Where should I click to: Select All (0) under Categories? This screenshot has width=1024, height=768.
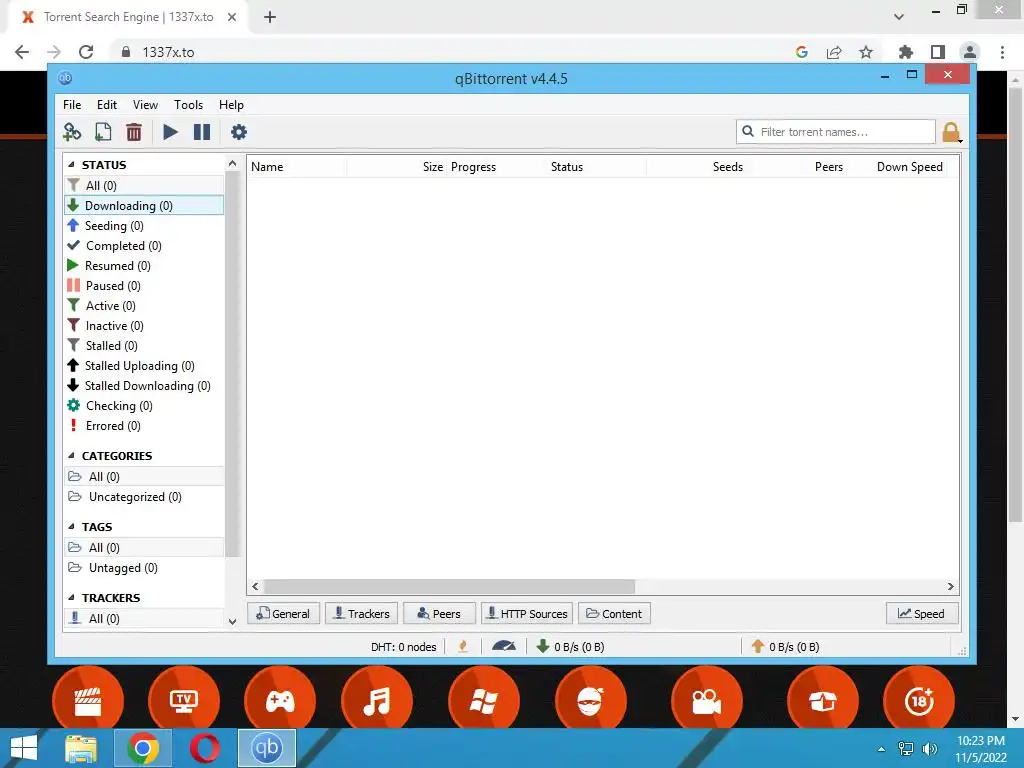point(144,477)
